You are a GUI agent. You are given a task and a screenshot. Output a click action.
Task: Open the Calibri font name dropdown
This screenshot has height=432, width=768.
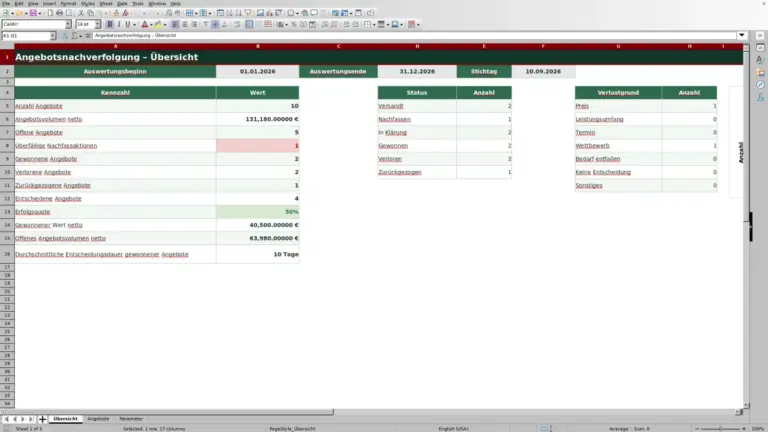click(x=68, y=24)
